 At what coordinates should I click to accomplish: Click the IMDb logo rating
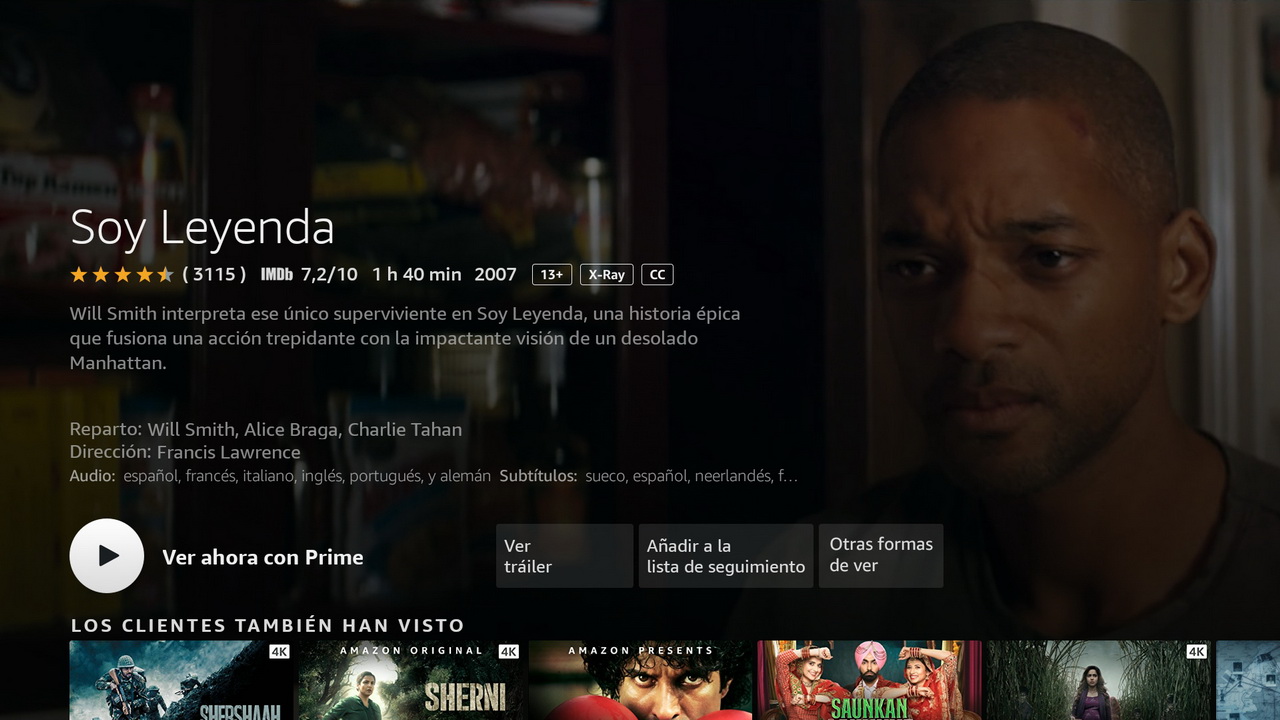(277, 275)
